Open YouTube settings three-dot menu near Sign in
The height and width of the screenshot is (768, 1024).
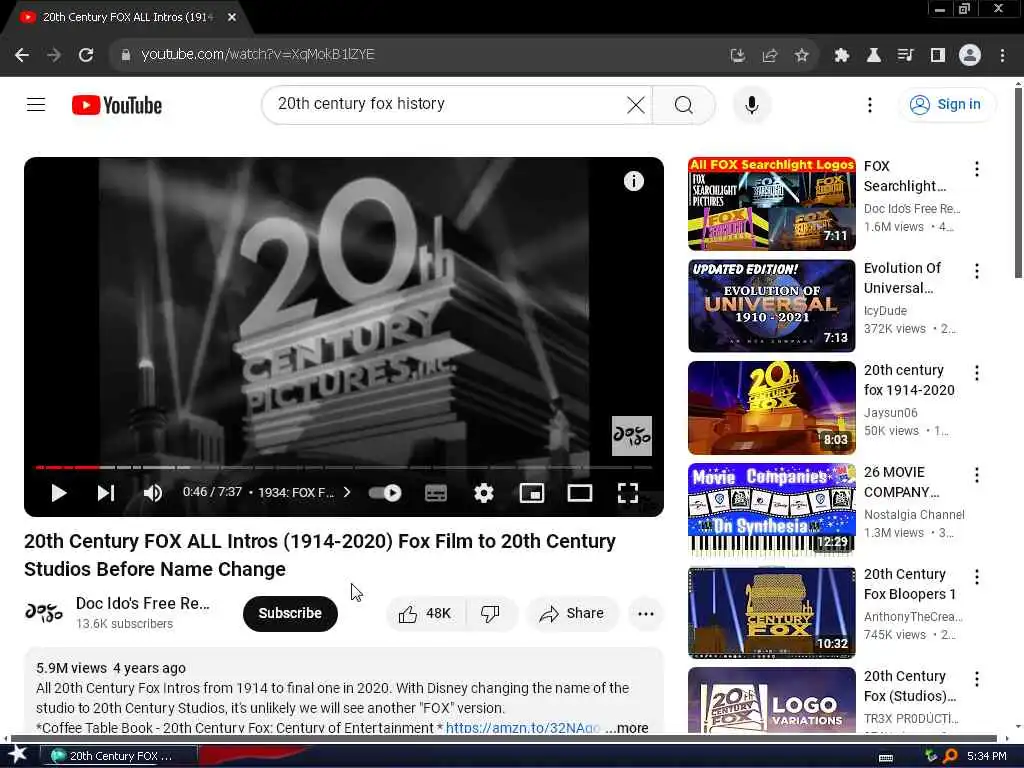(869, 104)
